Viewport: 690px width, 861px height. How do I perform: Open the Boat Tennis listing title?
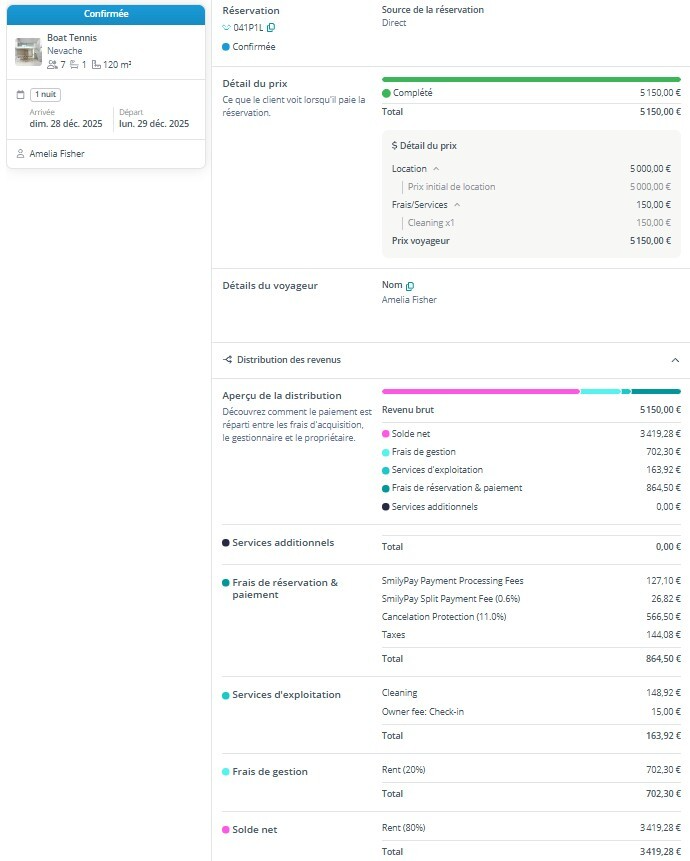(72, 38)
